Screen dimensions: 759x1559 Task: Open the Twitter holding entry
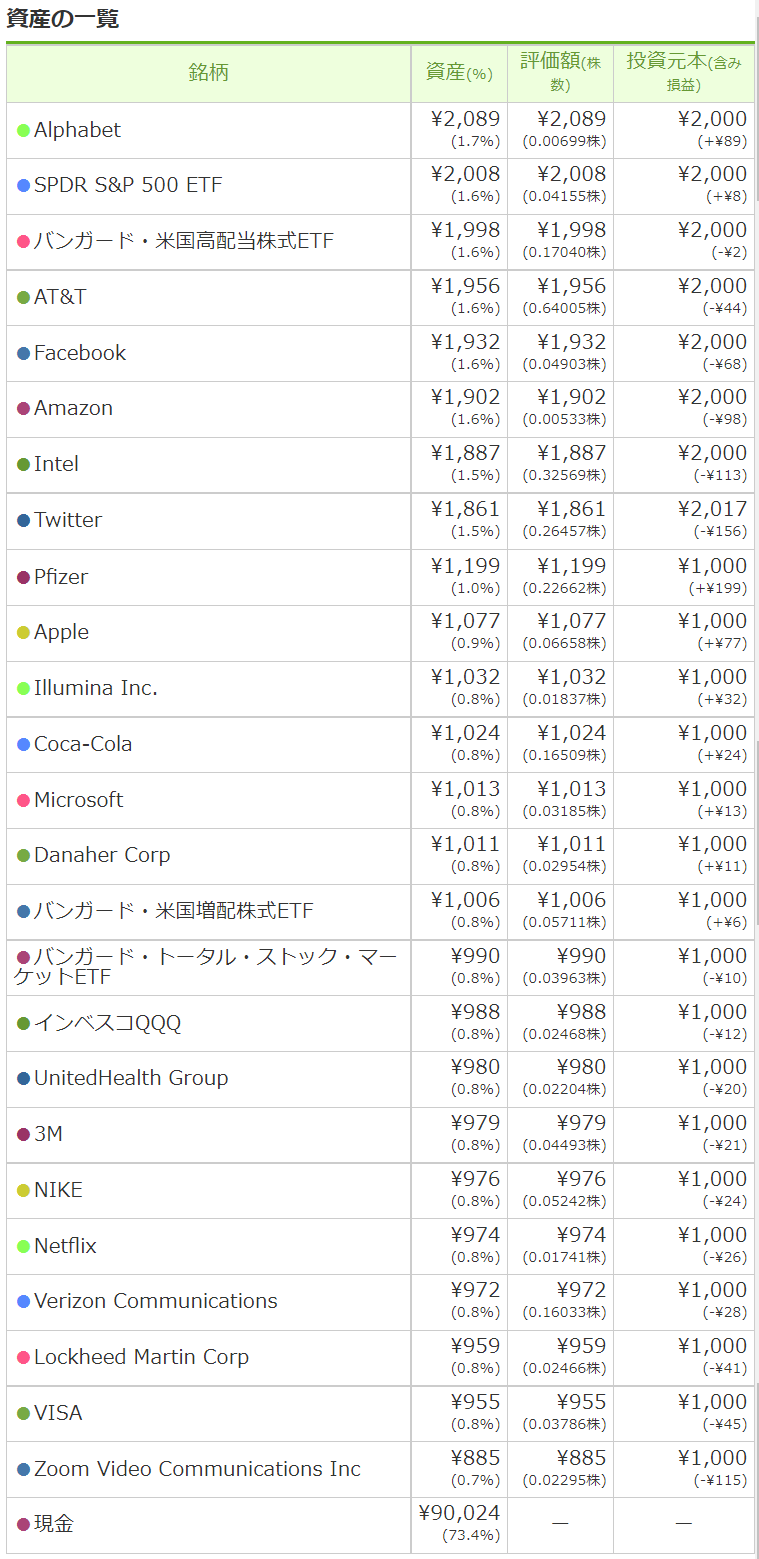point(68,520)
